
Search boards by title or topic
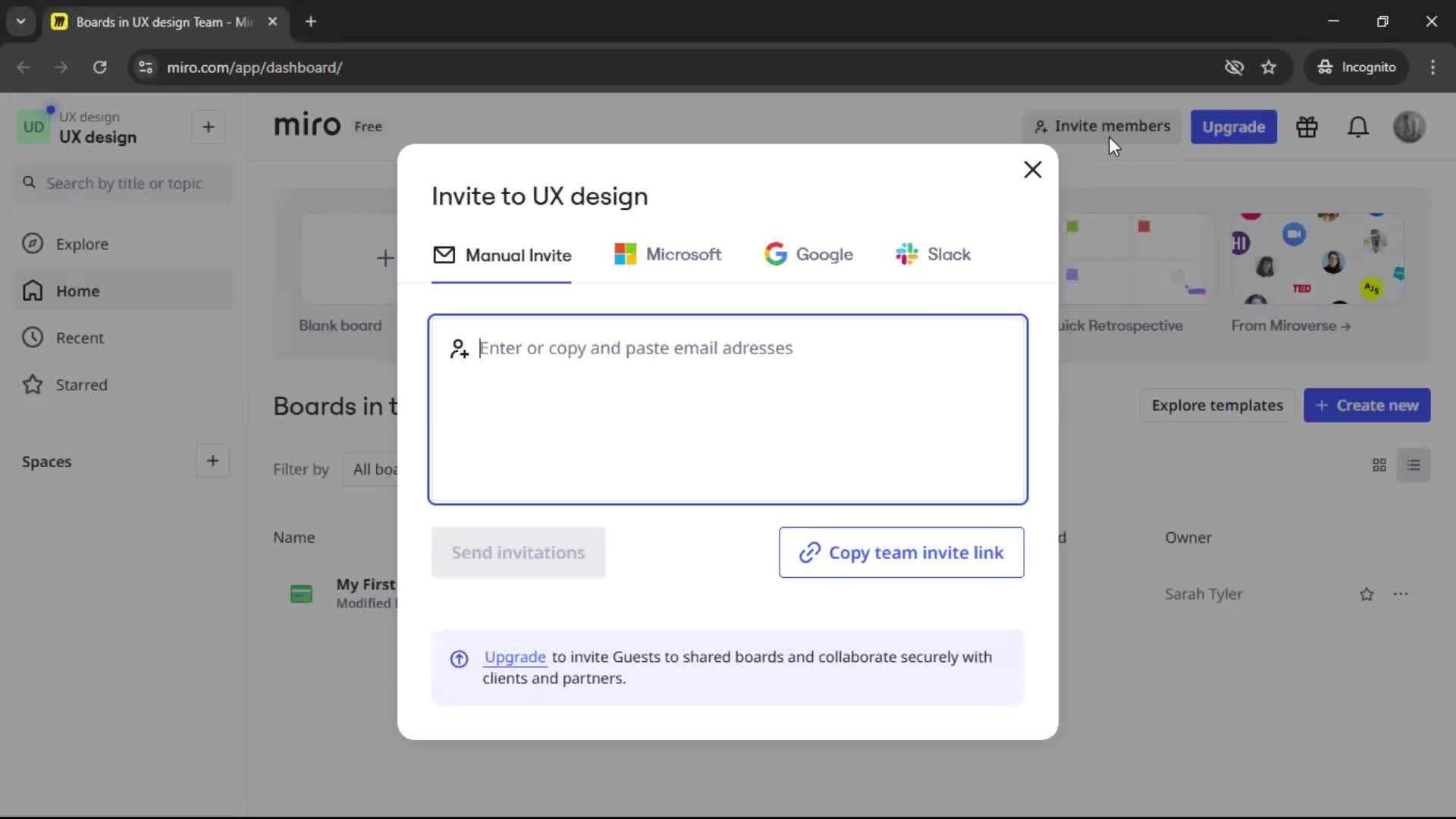coord(124,184)
